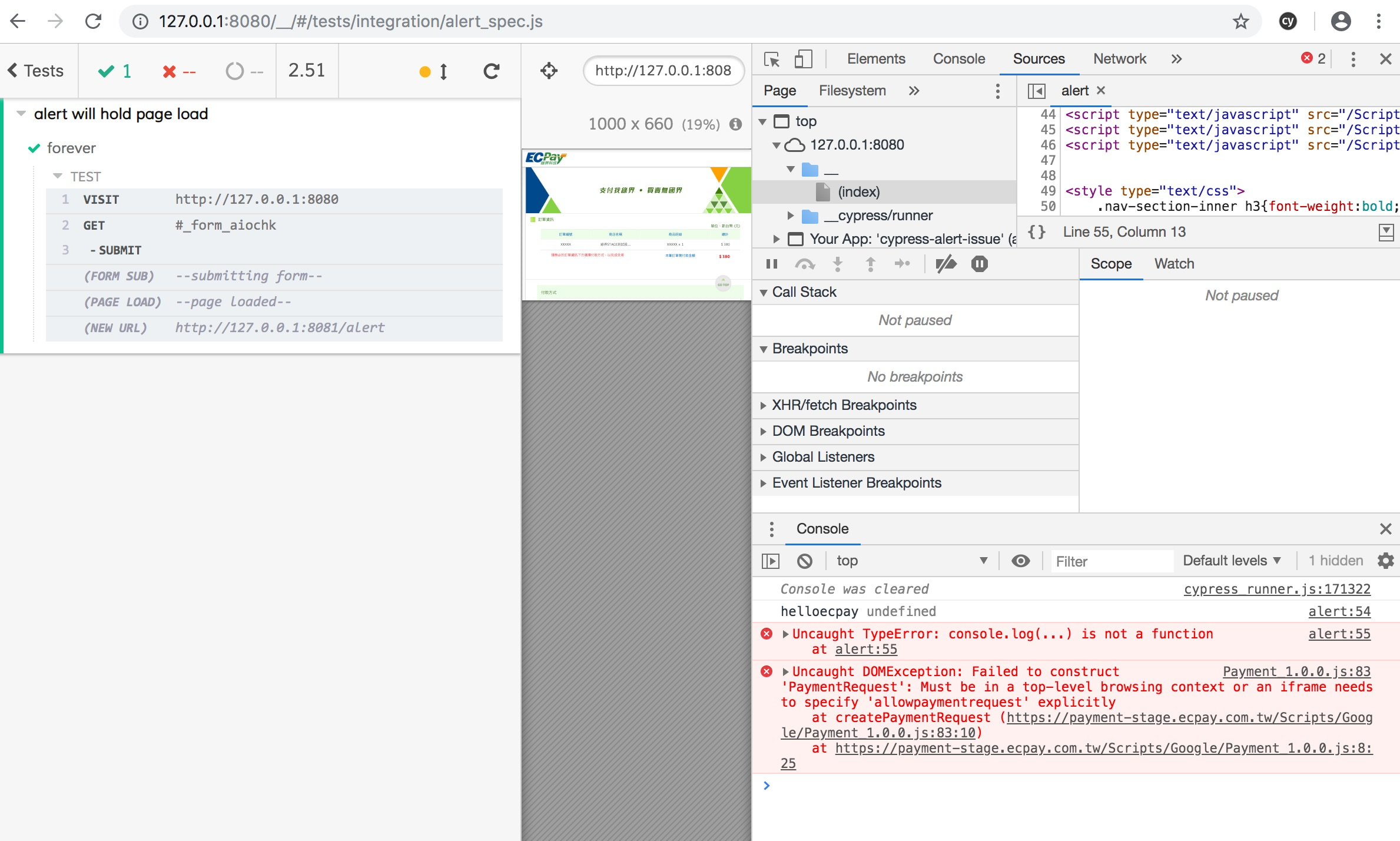Screen dimensions: 1400x841
Task: Toggle the device toolbar icon
Action: pyautogui.click(x=803, y=59)
